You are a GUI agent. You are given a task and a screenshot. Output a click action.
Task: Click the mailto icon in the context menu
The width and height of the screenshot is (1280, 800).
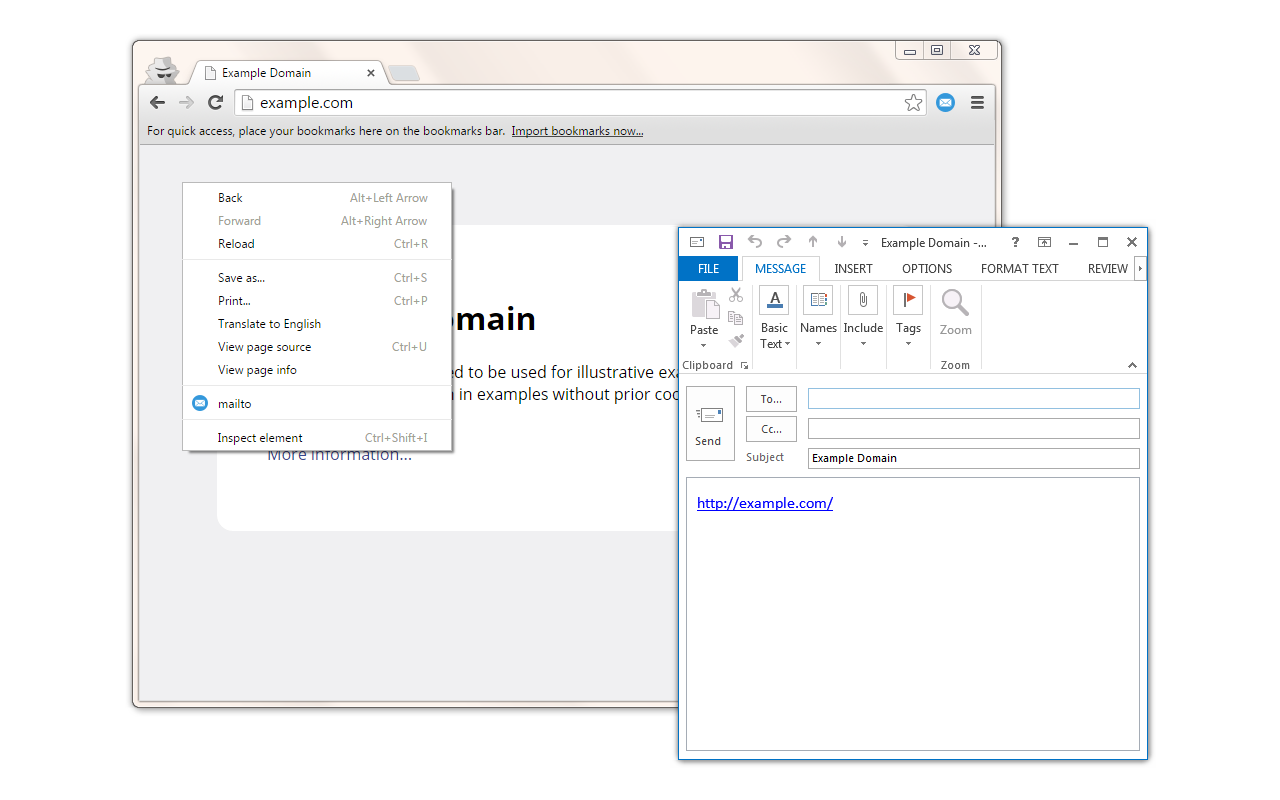click(x=200, y=403)
